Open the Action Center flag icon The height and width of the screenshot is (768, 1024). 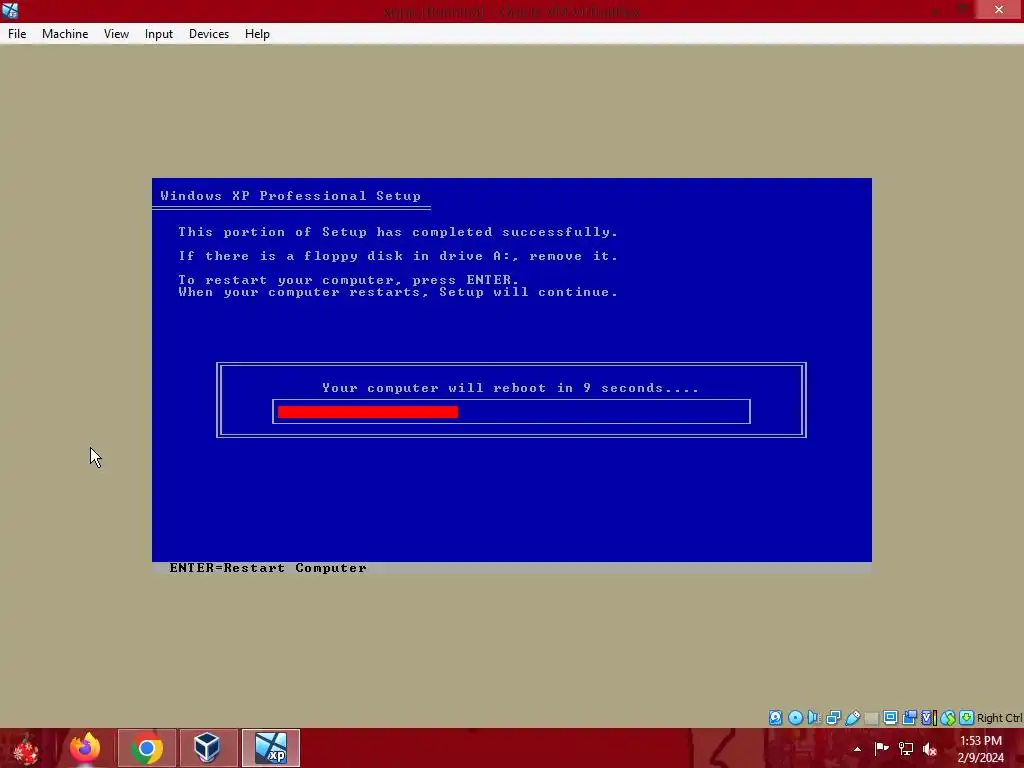pyautogui.click(x=881, y=748)
